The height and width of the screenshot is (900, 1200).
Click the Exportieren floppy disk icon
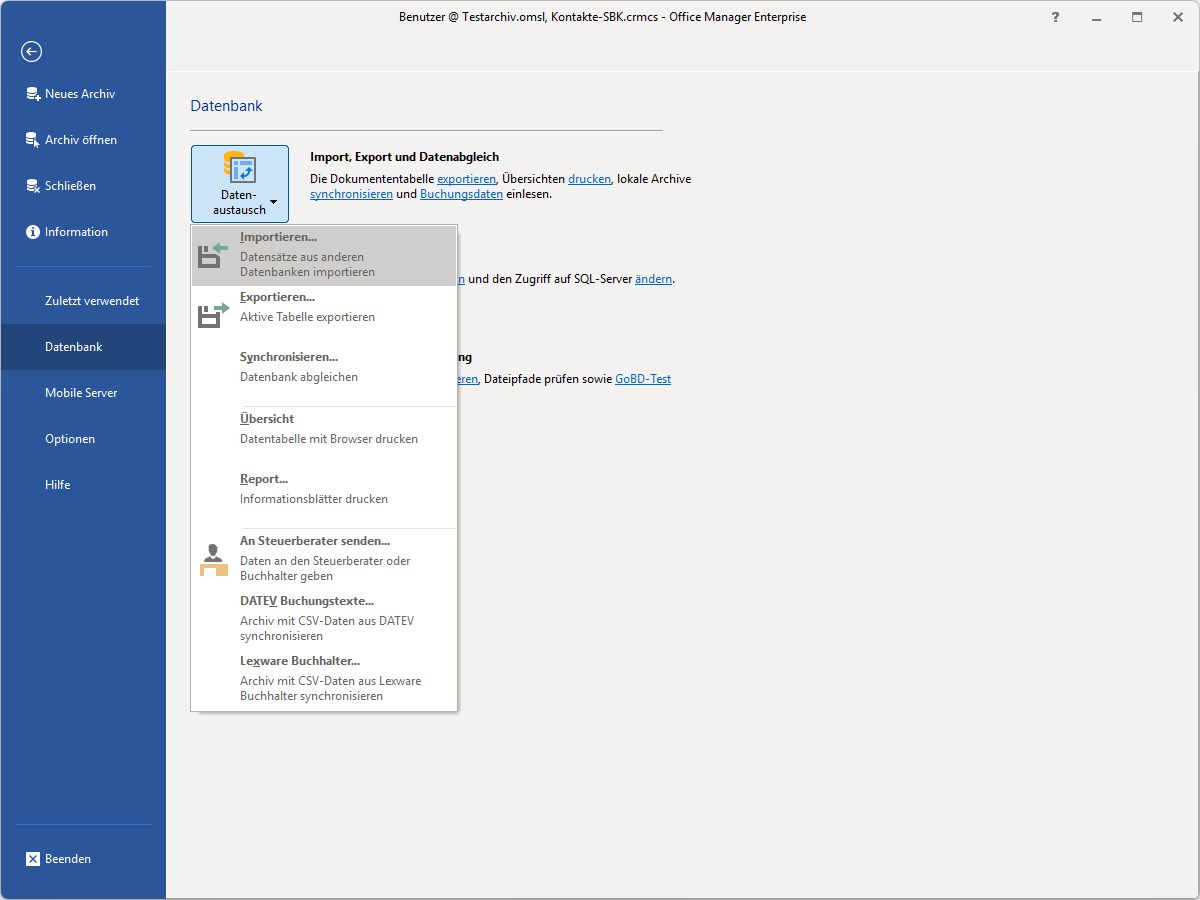pos(213,316)
